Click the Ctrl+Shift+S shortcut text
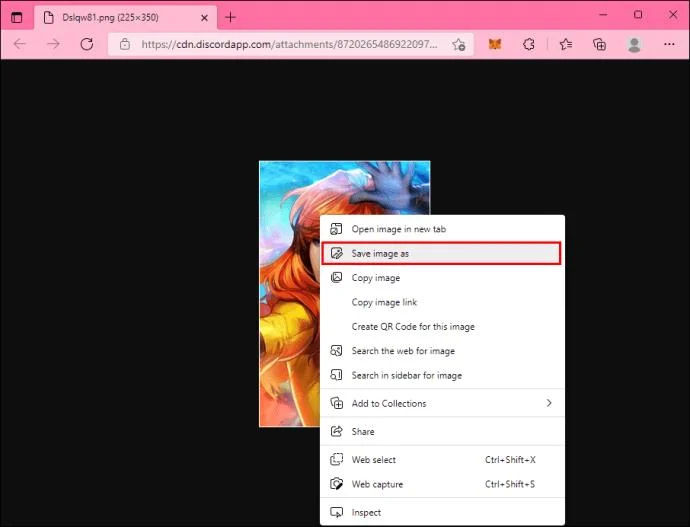 tap(510, 484)
